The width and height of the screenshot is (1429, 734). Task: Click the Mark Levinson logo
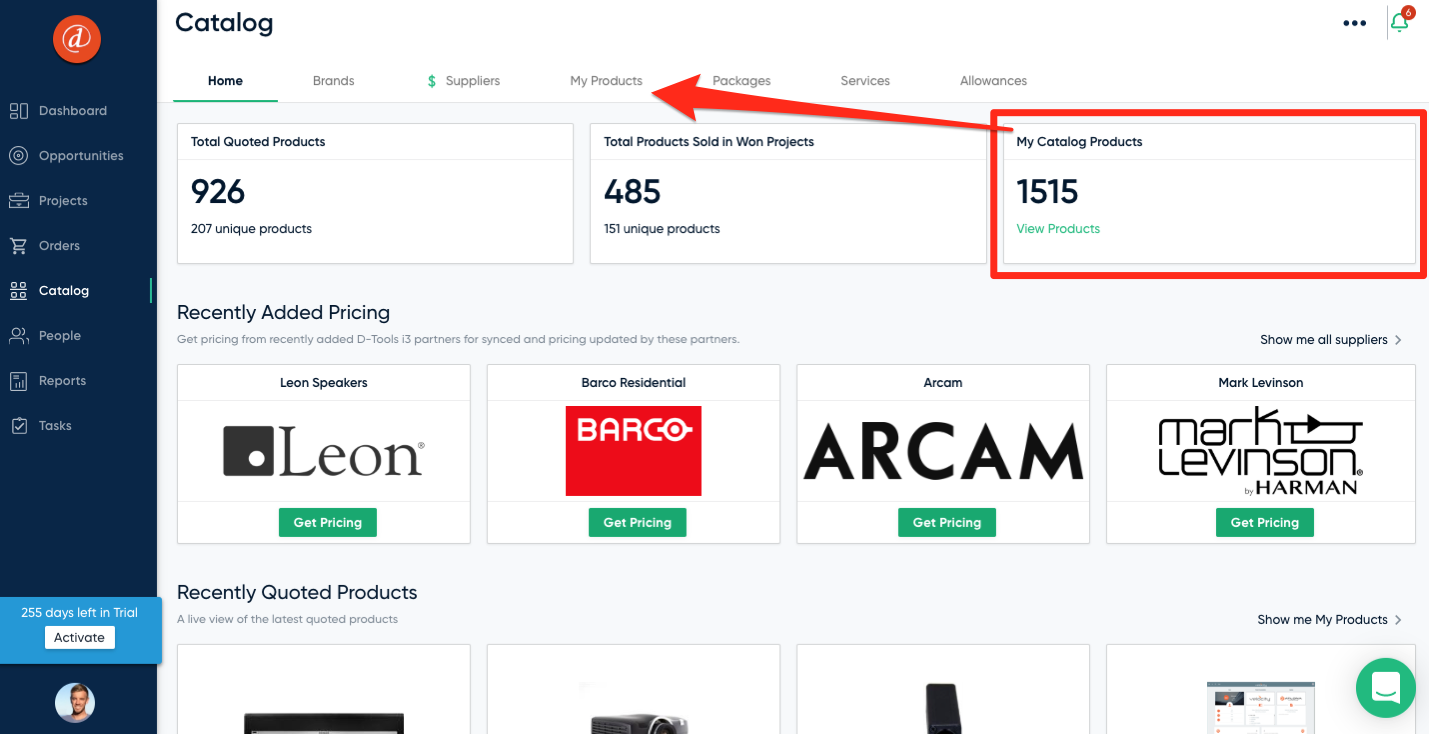point(1260,451)
